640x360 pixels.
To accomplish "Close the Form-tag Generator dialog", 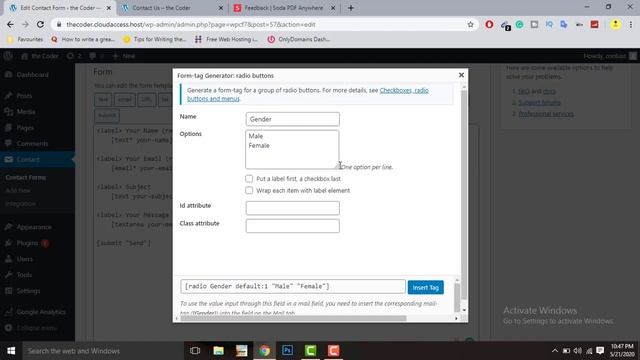I will [x=461, y=75].
